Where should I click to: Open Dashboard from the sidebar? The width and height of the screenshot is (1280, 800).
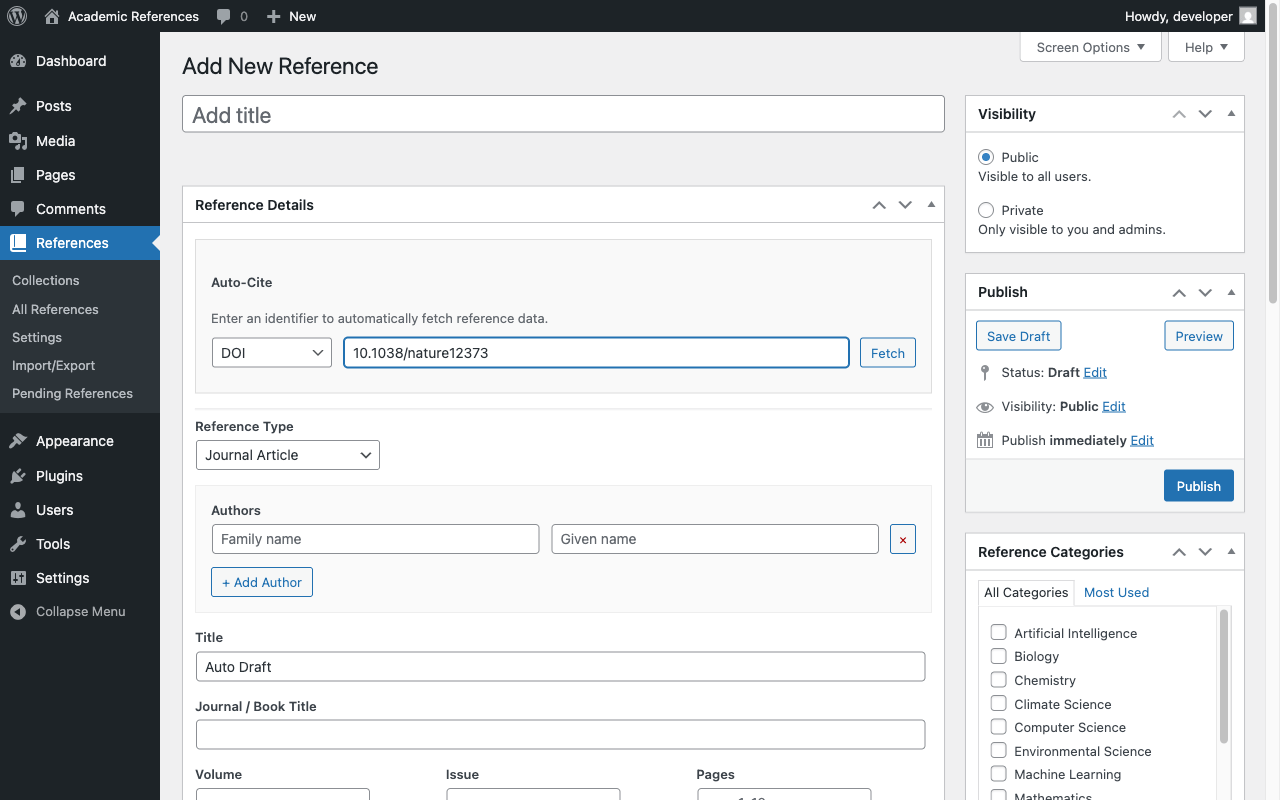point(70,61)
